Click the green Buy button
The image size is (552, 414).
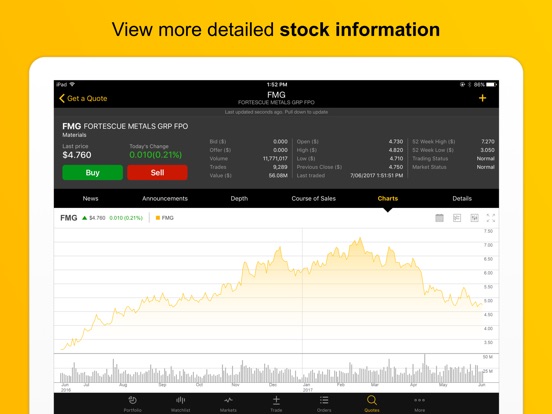(x=93, y=172)
